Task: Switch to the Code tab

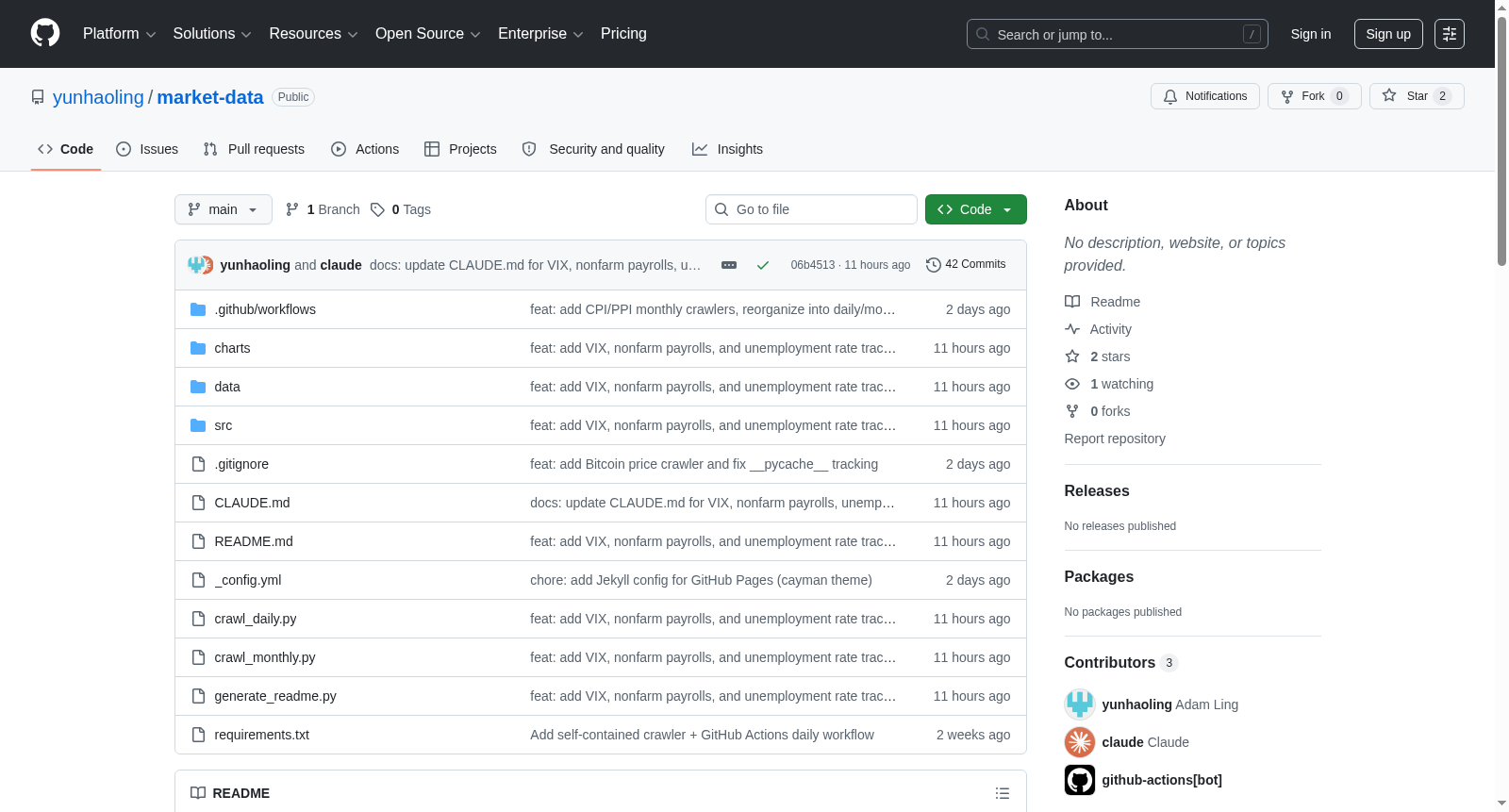Action: click(x=66, y=149)
